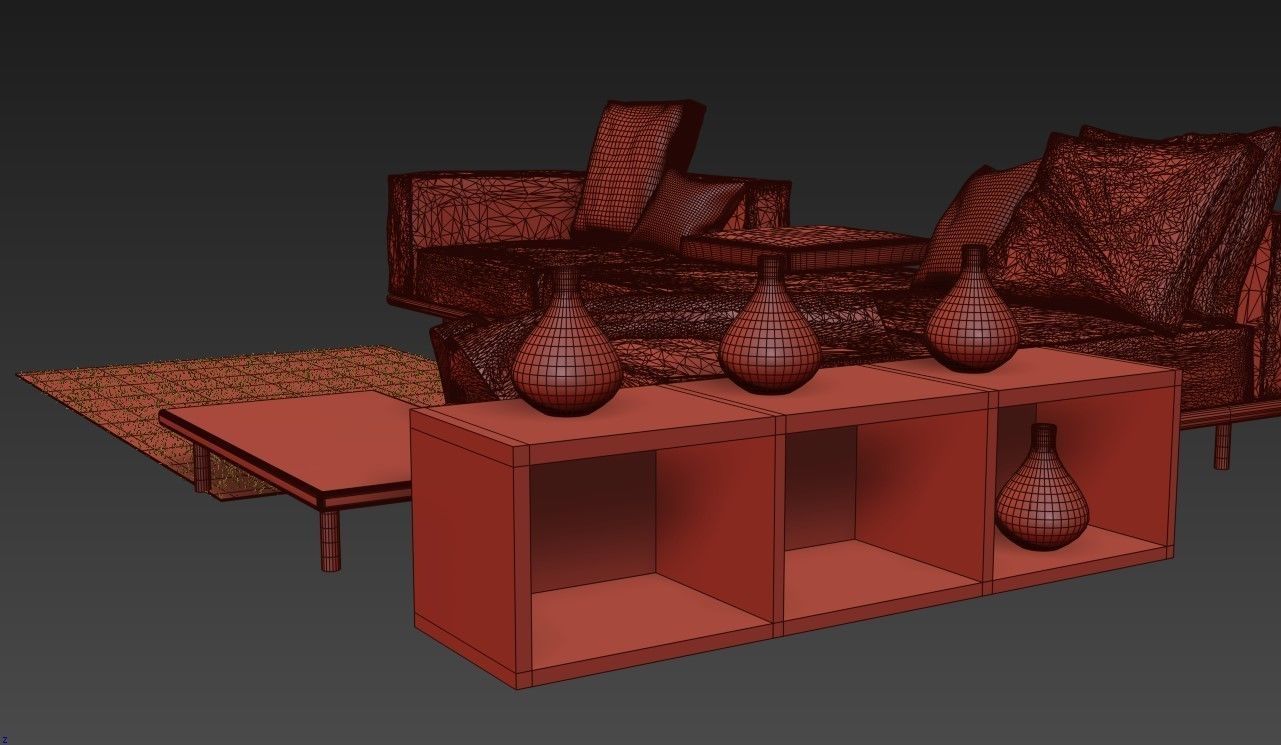1281x745 pixels.
Task: Select the leftmost vase on the shelf top
Action: [566, 341]
